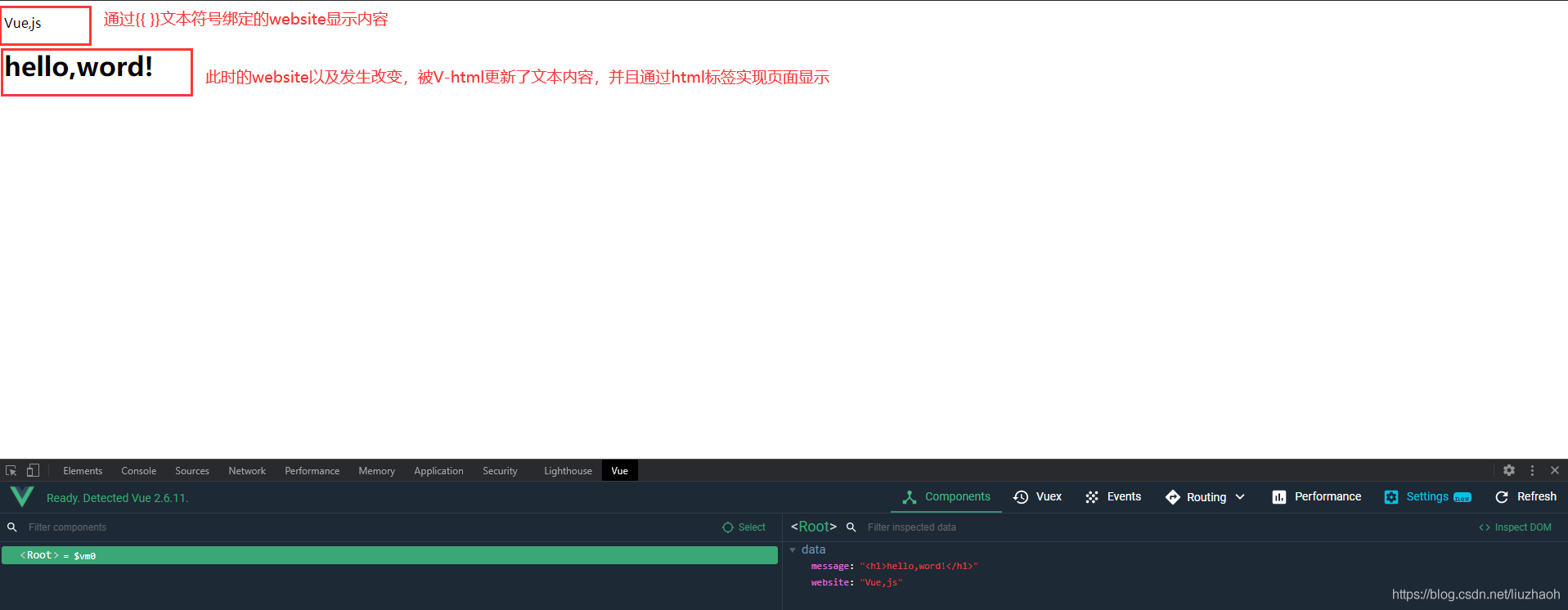Screen dimensions: 1568x610
Task: Click the filter components search icon
Action: pyautogui.click(x=12, y=527)
